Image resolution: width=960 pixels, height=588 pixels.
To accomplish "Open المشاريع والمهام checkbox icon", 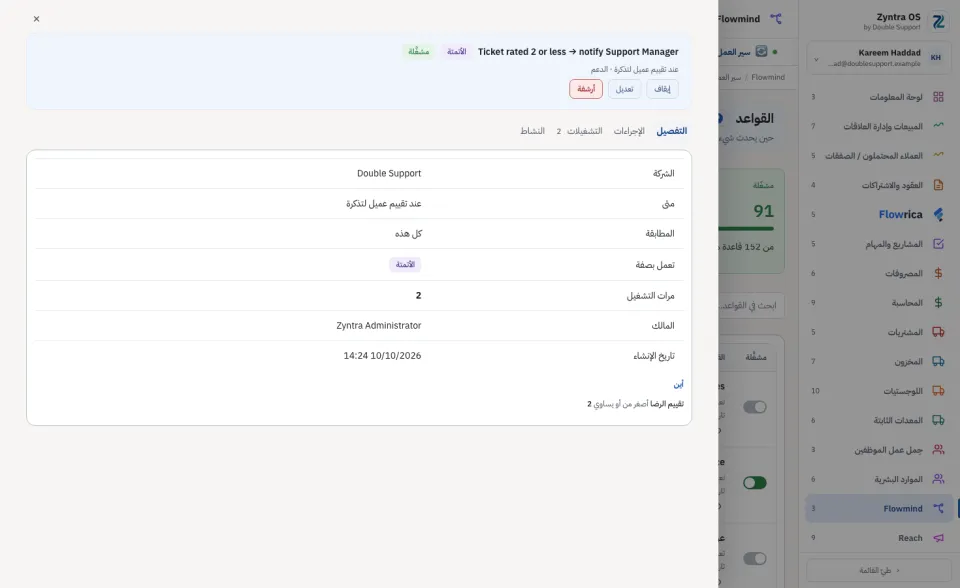I will [x=938, y=244].
